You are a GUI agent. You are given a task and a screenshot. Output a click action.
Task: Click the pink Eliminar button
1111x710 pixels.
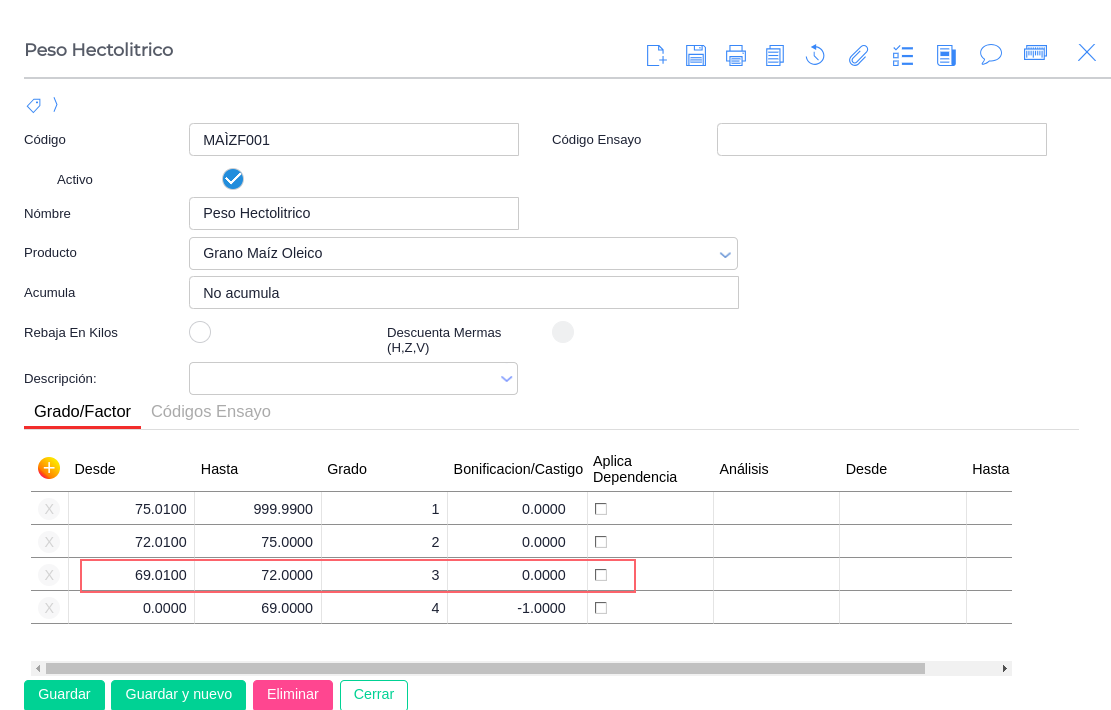[292, 694]
